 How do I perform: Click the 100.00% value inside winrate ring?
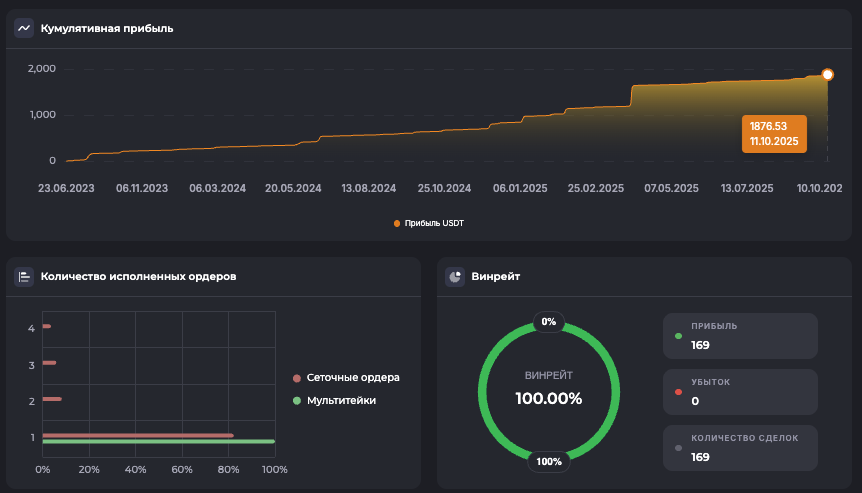548,398
